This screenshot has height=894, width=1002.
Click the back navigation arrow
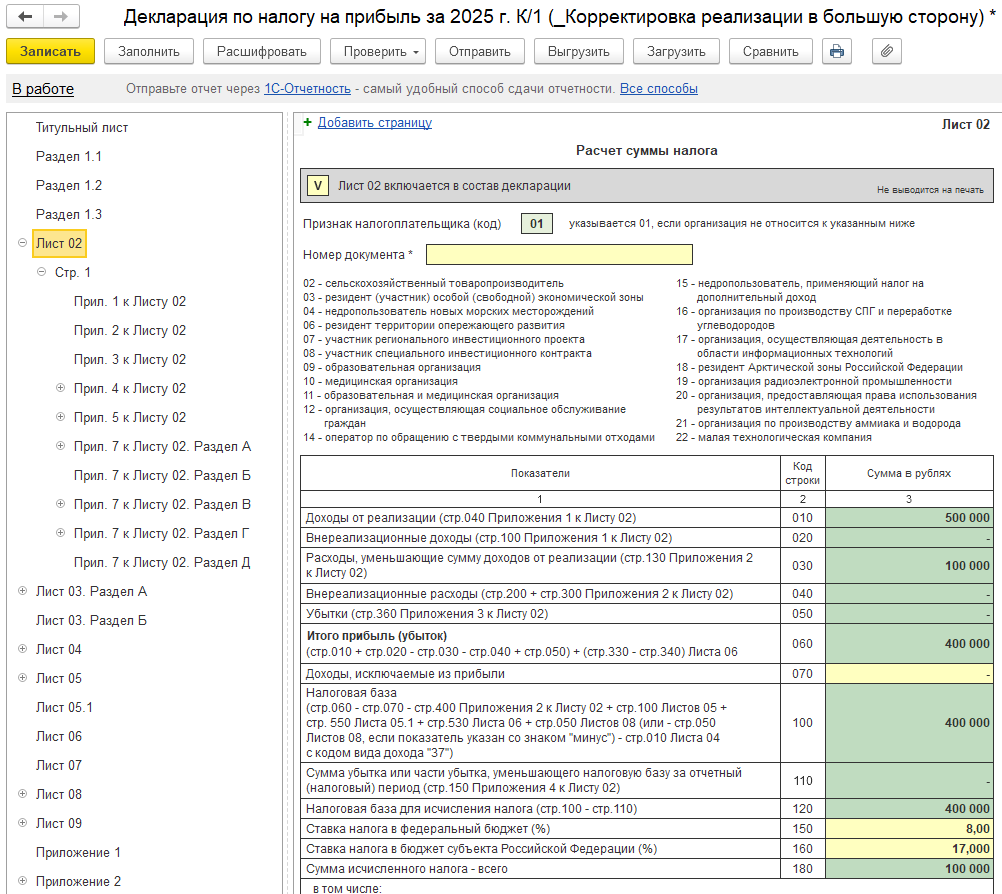click(26, 18)
